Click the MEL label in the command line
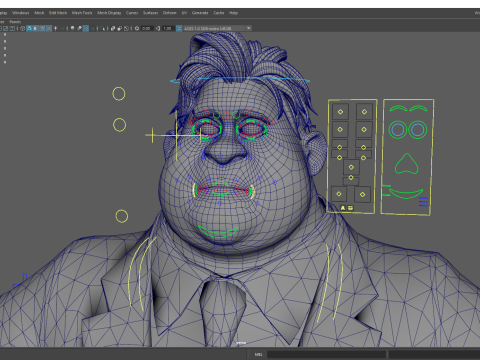480x360 pixels. coord(258,354)
